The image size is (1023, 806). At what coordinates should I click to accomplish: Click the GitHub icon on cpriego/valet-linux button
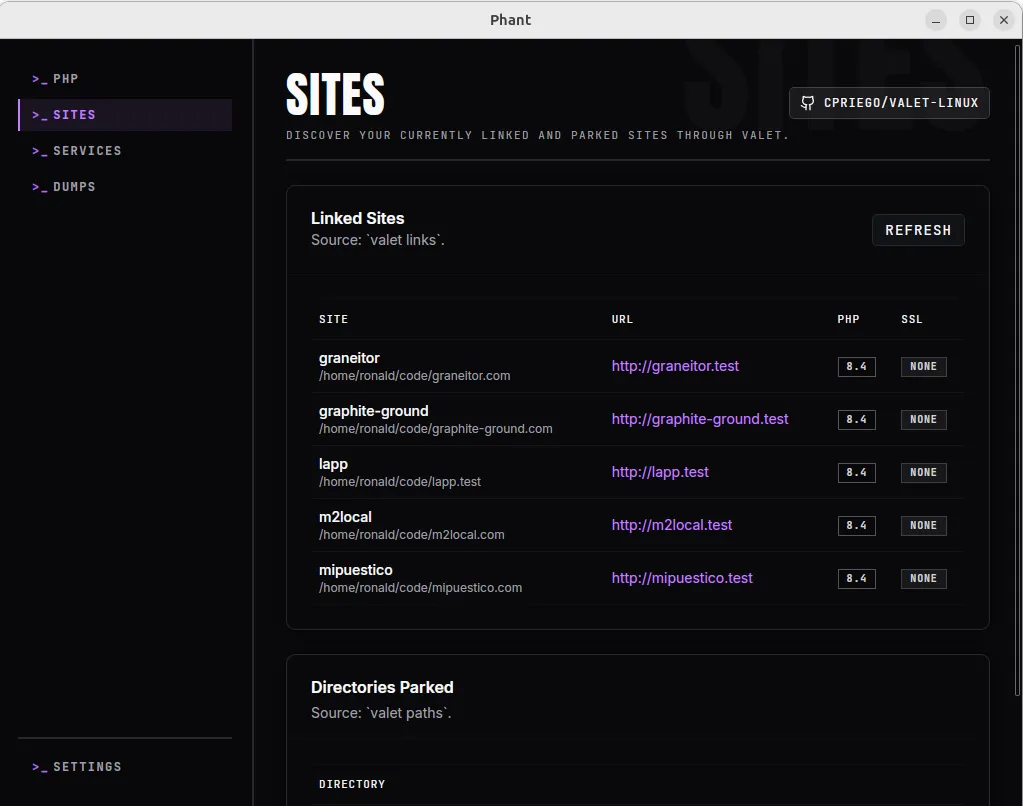808,103
